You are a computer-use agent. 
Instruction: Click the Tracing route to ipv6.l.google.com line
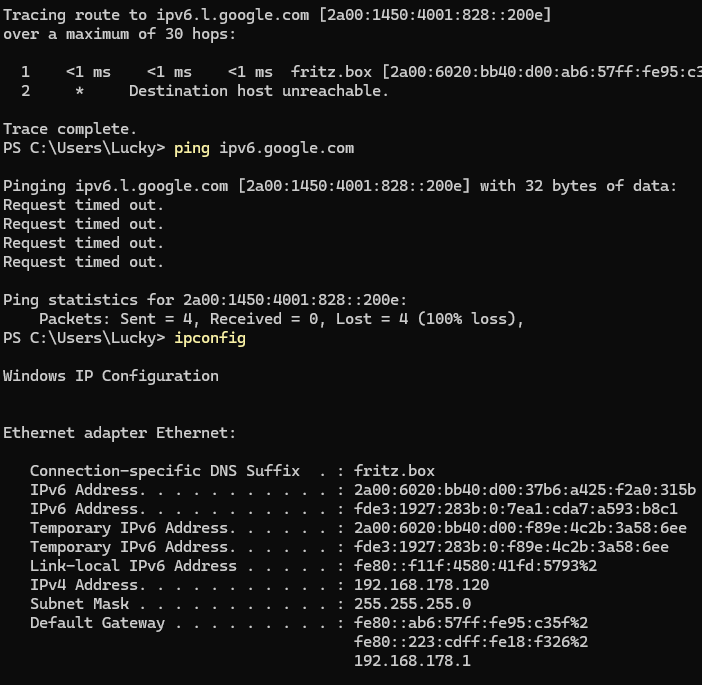tap(277, 15)
